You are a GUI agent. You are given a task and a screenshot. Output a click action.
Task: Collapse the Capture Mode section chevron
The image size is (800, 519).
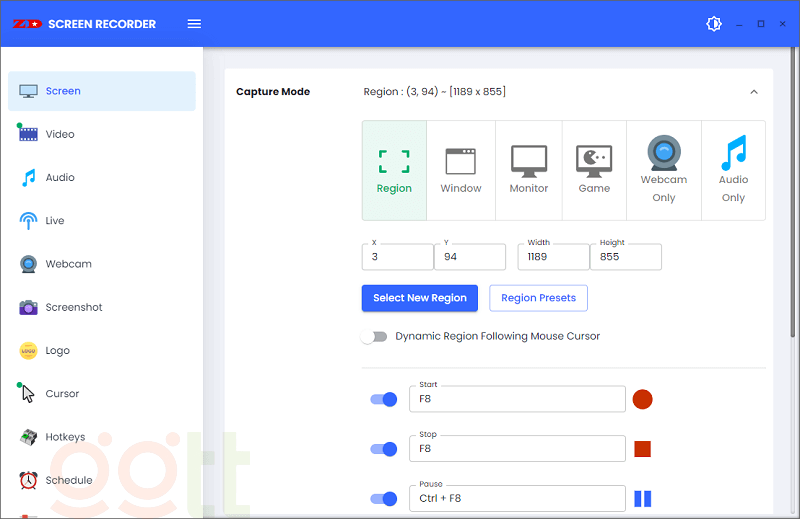(754, 92)
